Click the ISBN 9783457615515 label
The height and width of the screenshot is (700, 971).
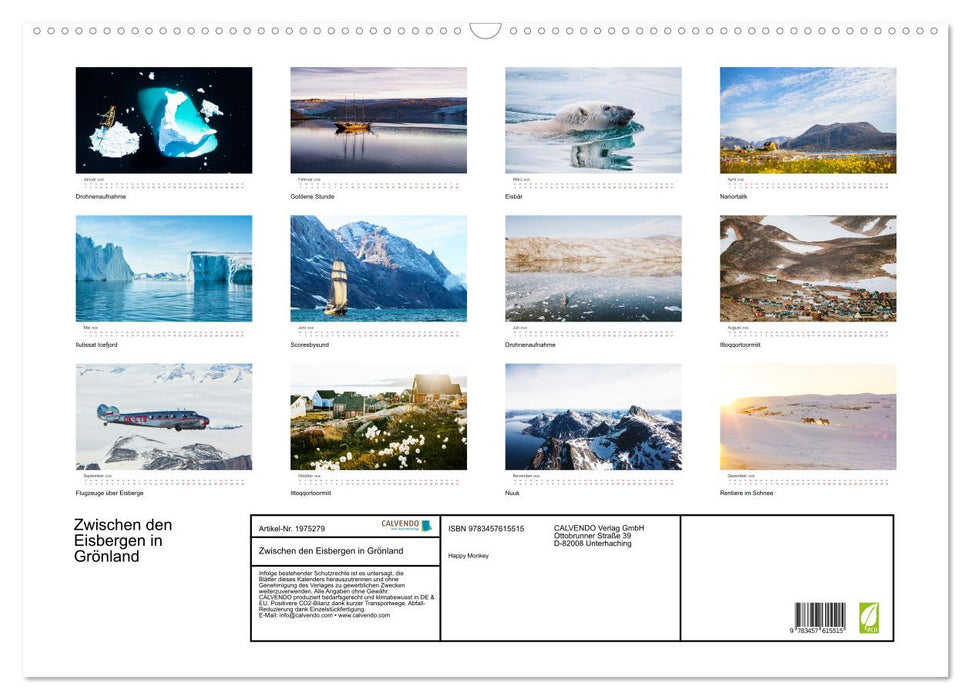pyautogui.click(x=487, y=528)
